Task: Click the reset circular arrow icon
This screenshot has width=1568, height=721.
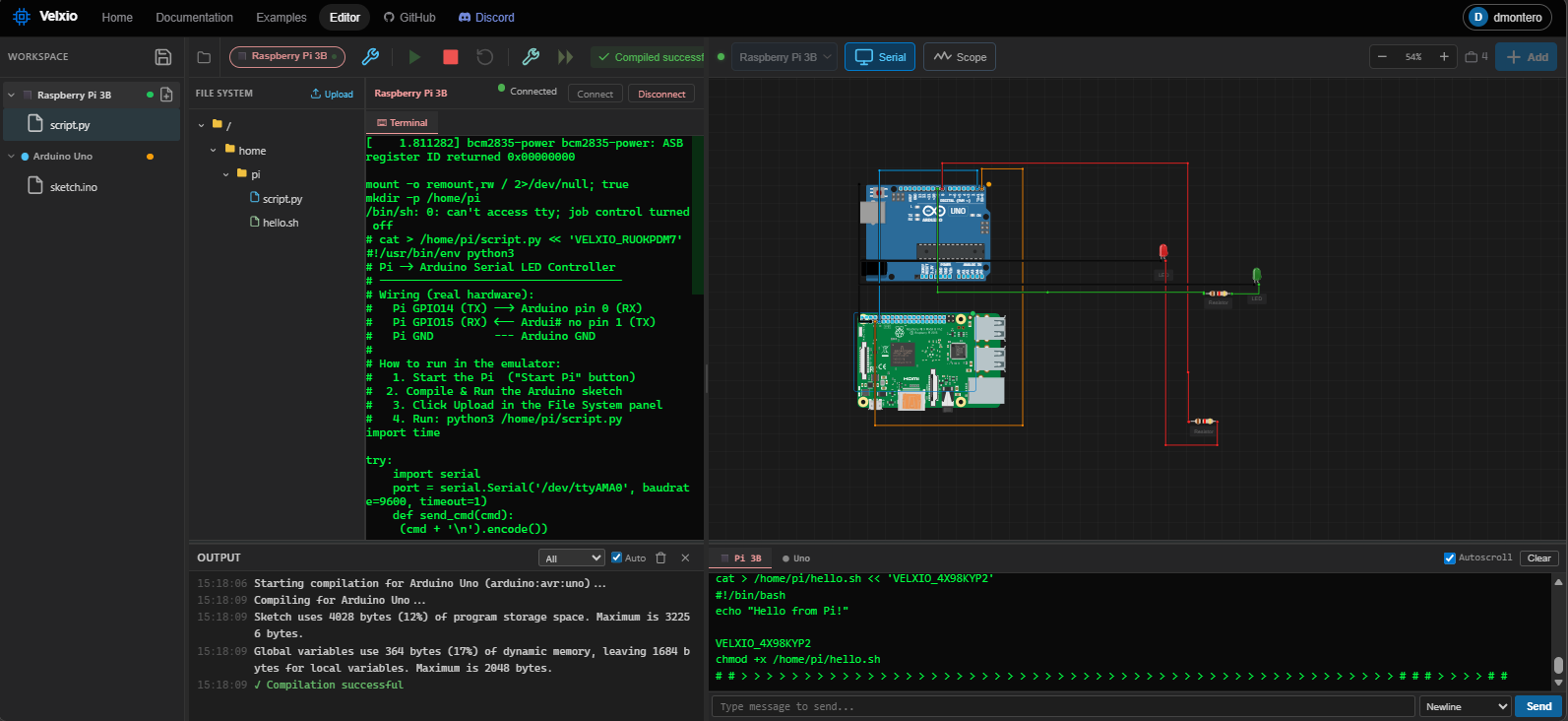Action: tap(484, 57)
